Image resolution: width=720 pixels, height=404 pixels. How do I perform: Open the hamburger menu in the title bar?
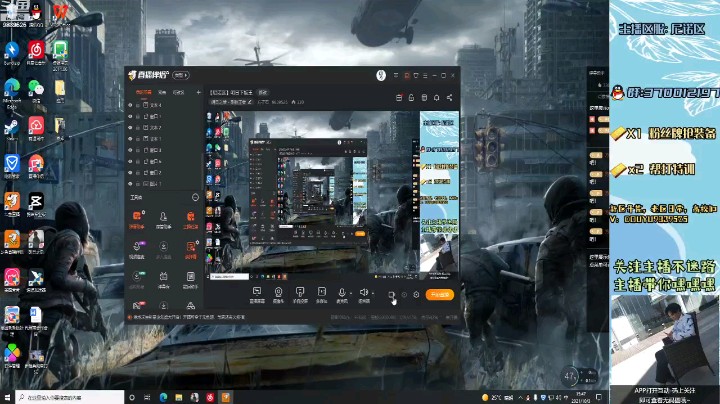pos(425,75)
